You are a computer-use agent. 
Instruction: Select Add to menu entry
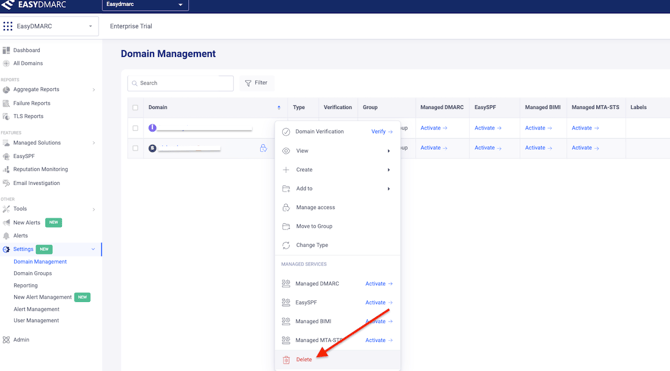click(x=338, y=188)
